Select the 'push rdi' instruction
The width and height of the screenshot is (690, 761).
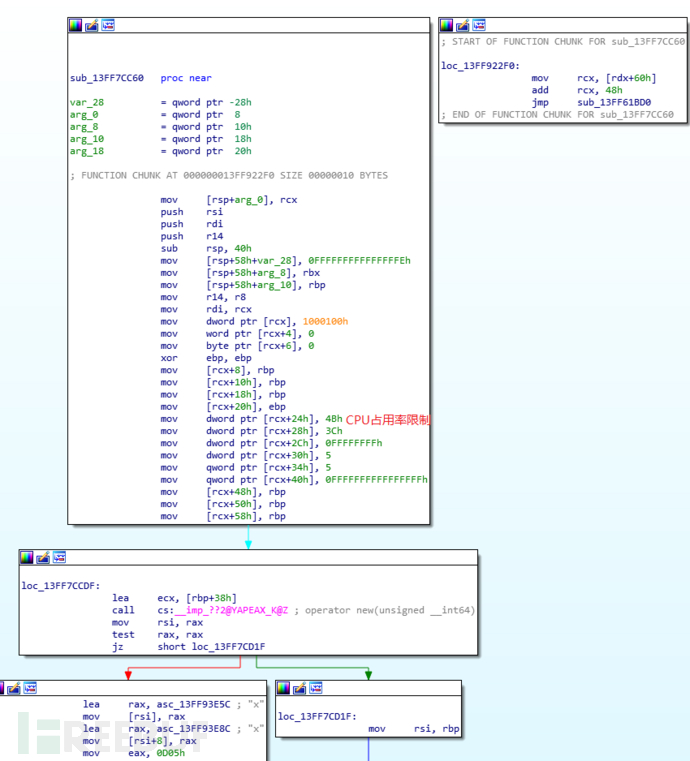pos(192,224)
